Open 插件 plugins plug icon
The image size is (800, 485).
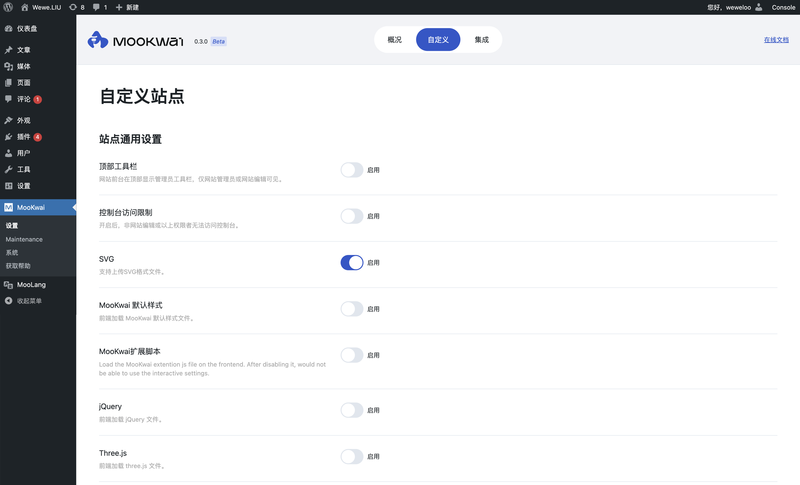(8, 137)
